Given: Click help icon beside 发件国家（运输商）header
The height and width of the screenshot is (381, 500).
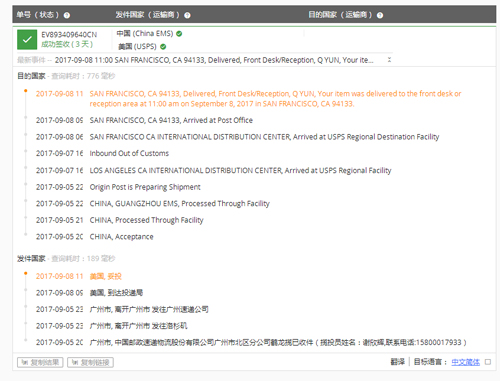Looking at the screenshot, I should coord(187,15).
